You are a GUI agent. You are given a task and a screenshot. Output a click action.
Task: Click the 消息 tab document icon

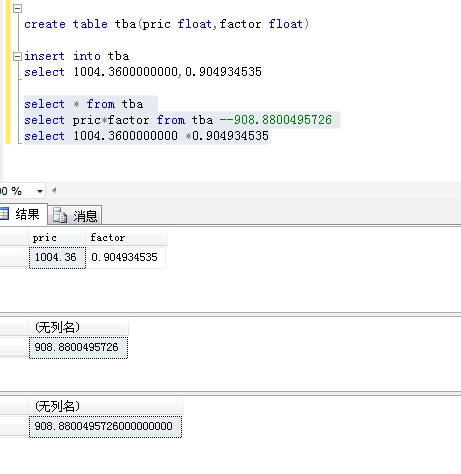click(x=60, y=215)
